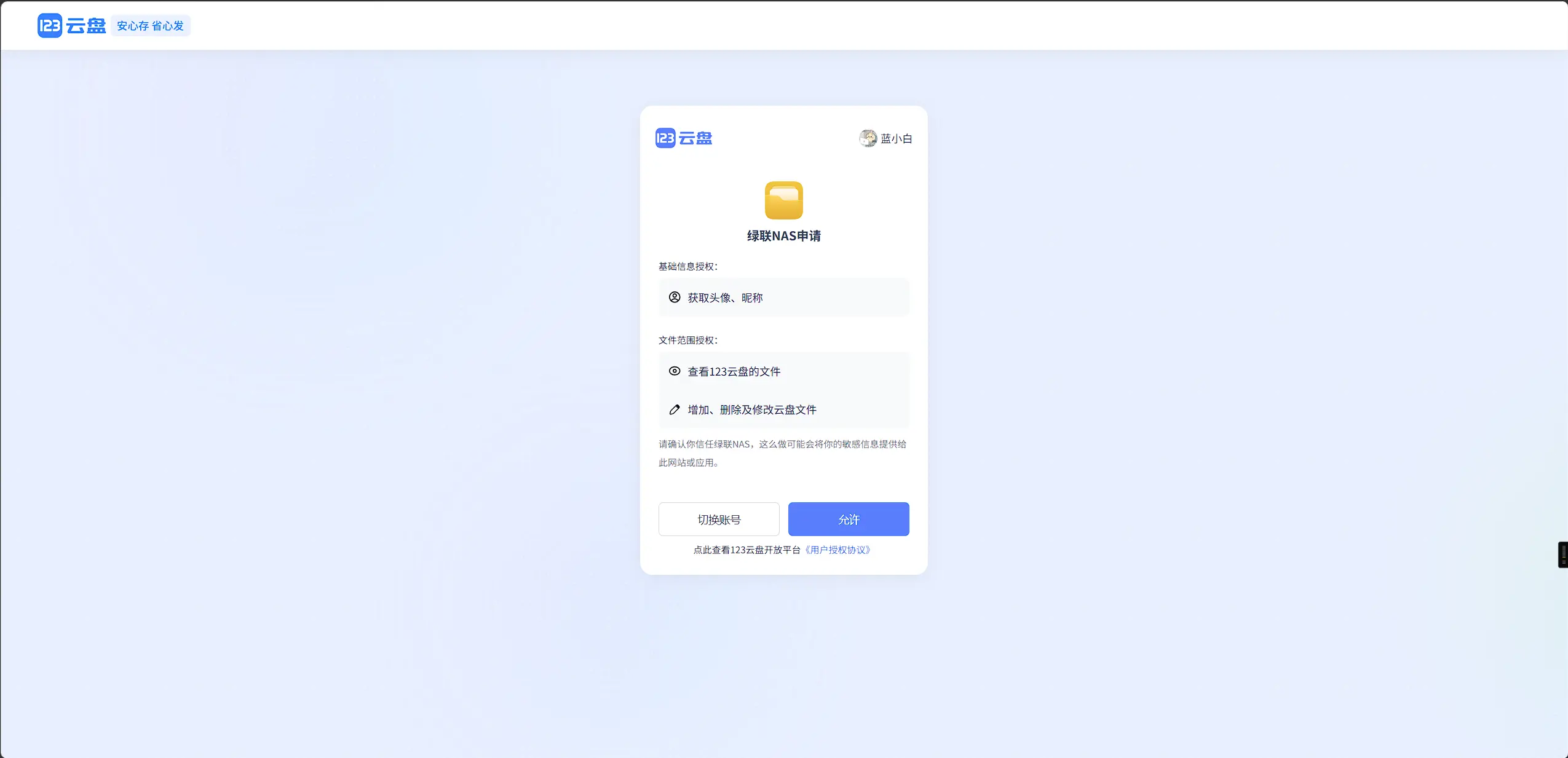Click the 基础信息授权 section label
This screenshot has width=1568, height=758.
[x=688, y=267]
